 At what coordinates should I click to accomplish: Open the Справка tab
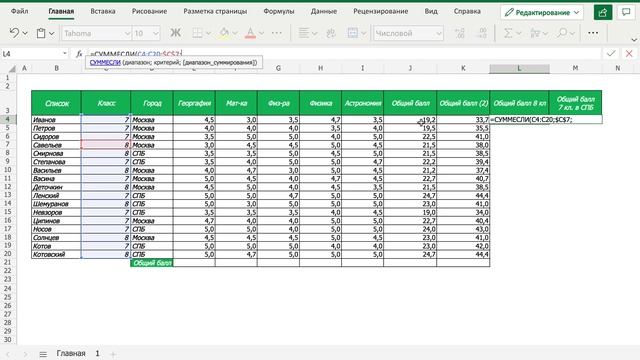[x=467, y=11]
